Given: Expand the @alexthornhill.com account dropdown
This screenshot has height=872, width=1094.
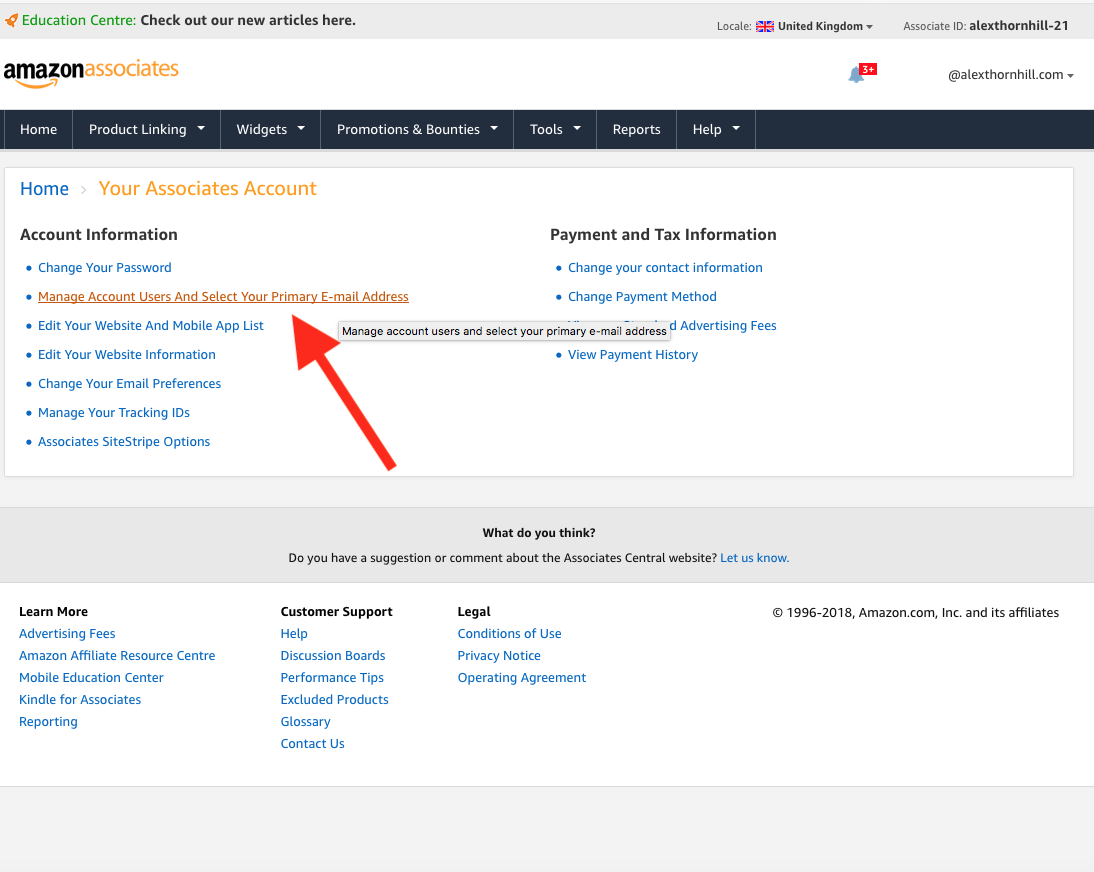Looking at the screenshot, I should click(x=1010, y=75).
